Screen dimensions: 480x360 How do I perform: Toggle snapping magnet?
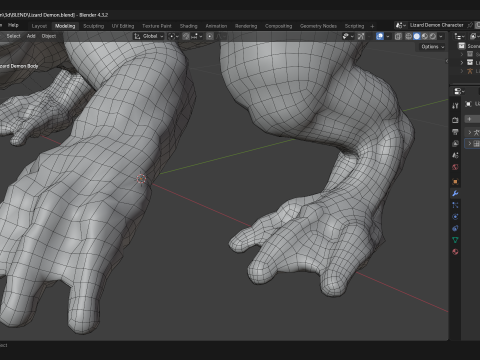click(x=186, y=36)
